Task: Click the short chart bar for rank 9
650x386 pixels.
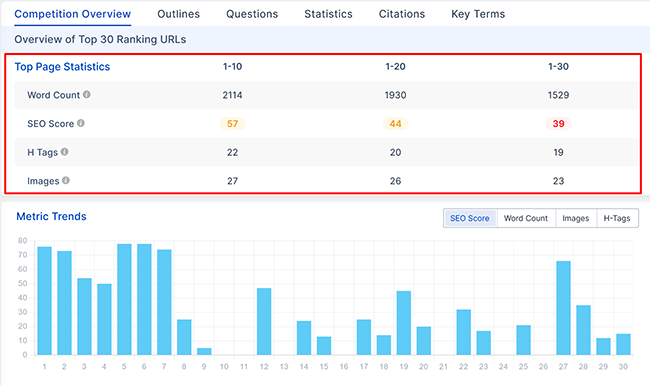Action: (x=204, y=352)
